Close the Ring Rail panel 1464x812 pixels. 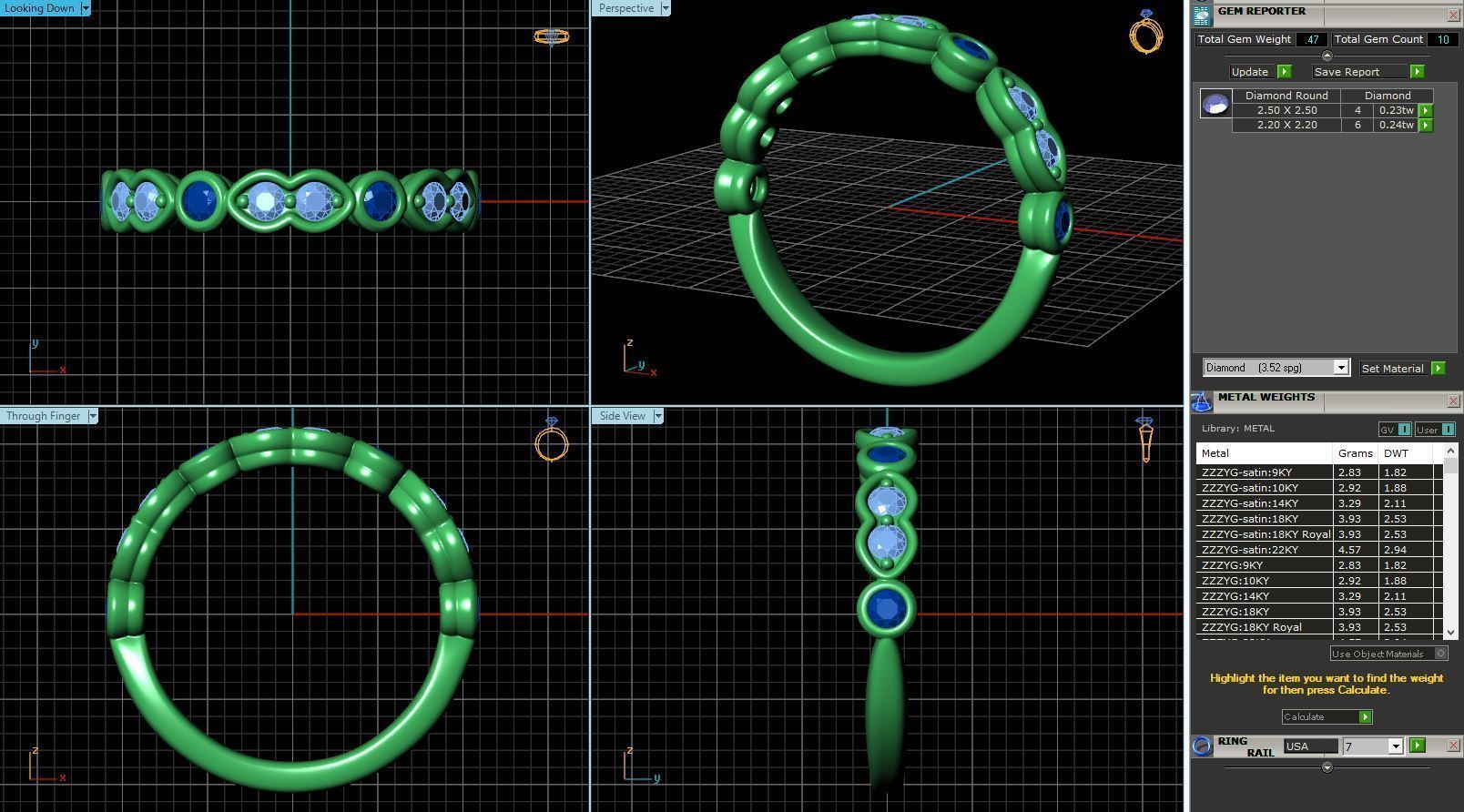[x=1452, y=746]
